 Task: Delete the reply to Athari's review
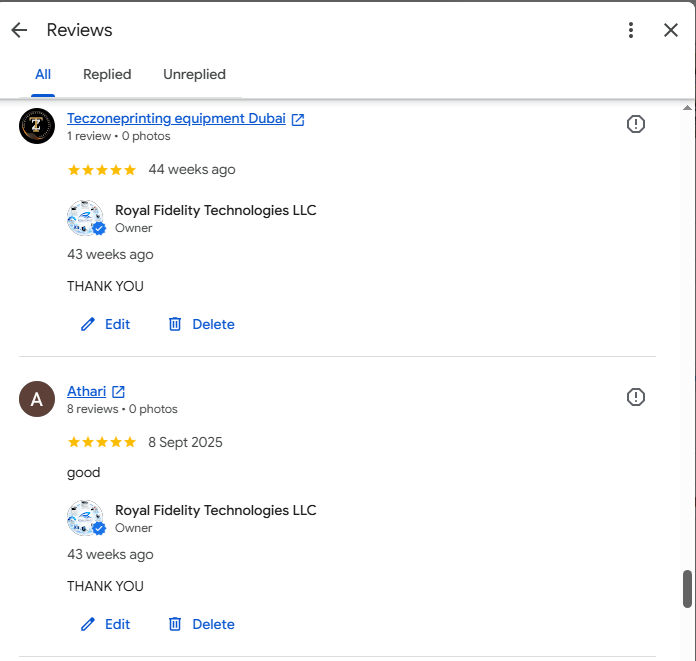(x=201, y=624)
